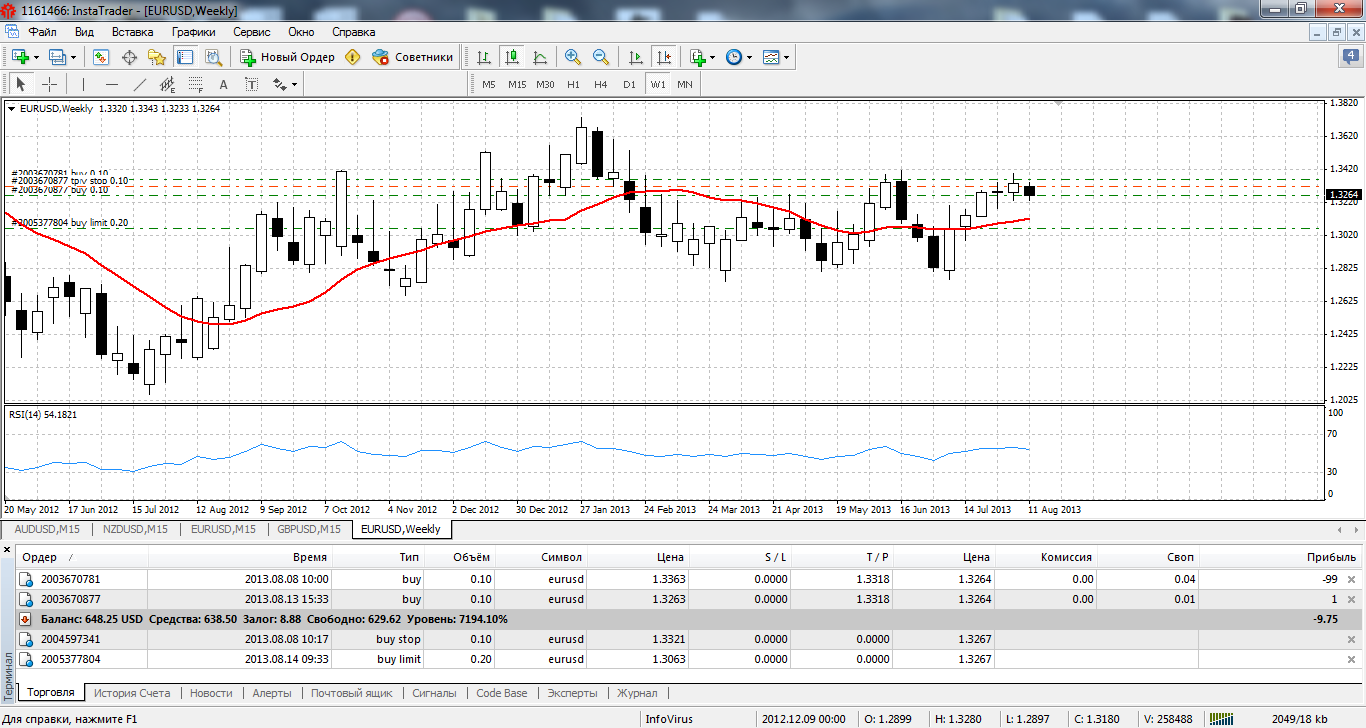
Task: Toggle the chart shift button
Action: click(x=663, y=57)
